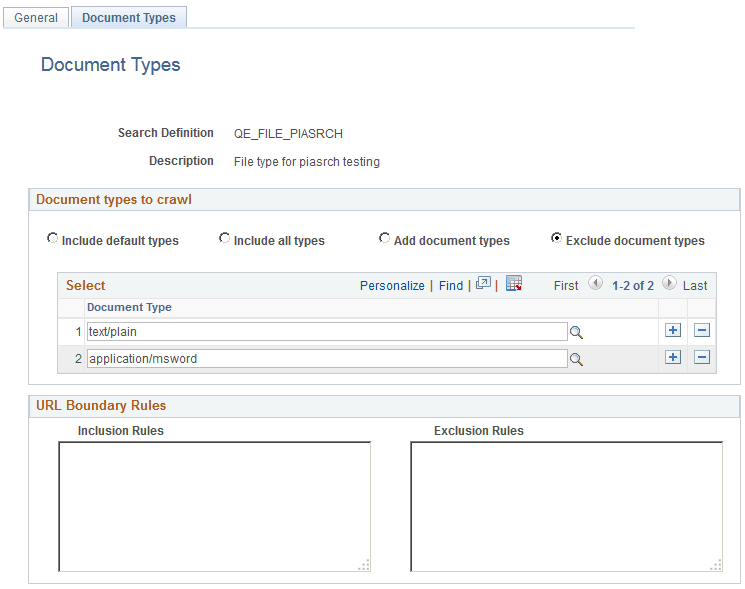Open the Personalize grid link

point(392,286)
